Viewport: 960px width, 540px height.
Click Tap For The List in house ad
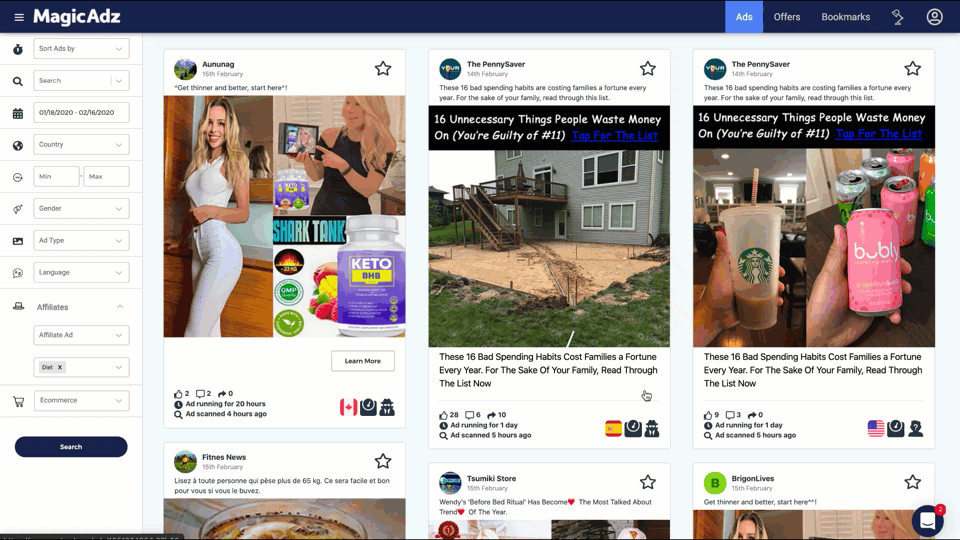point(615,135)
